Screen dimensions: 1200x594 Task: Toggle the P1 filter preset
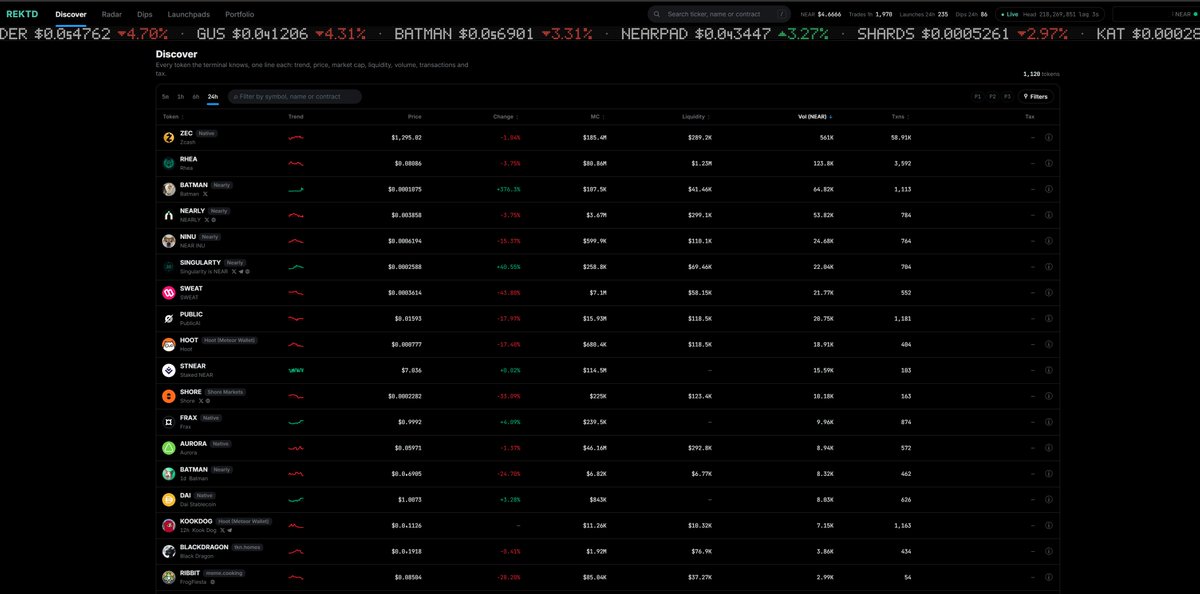978,97
